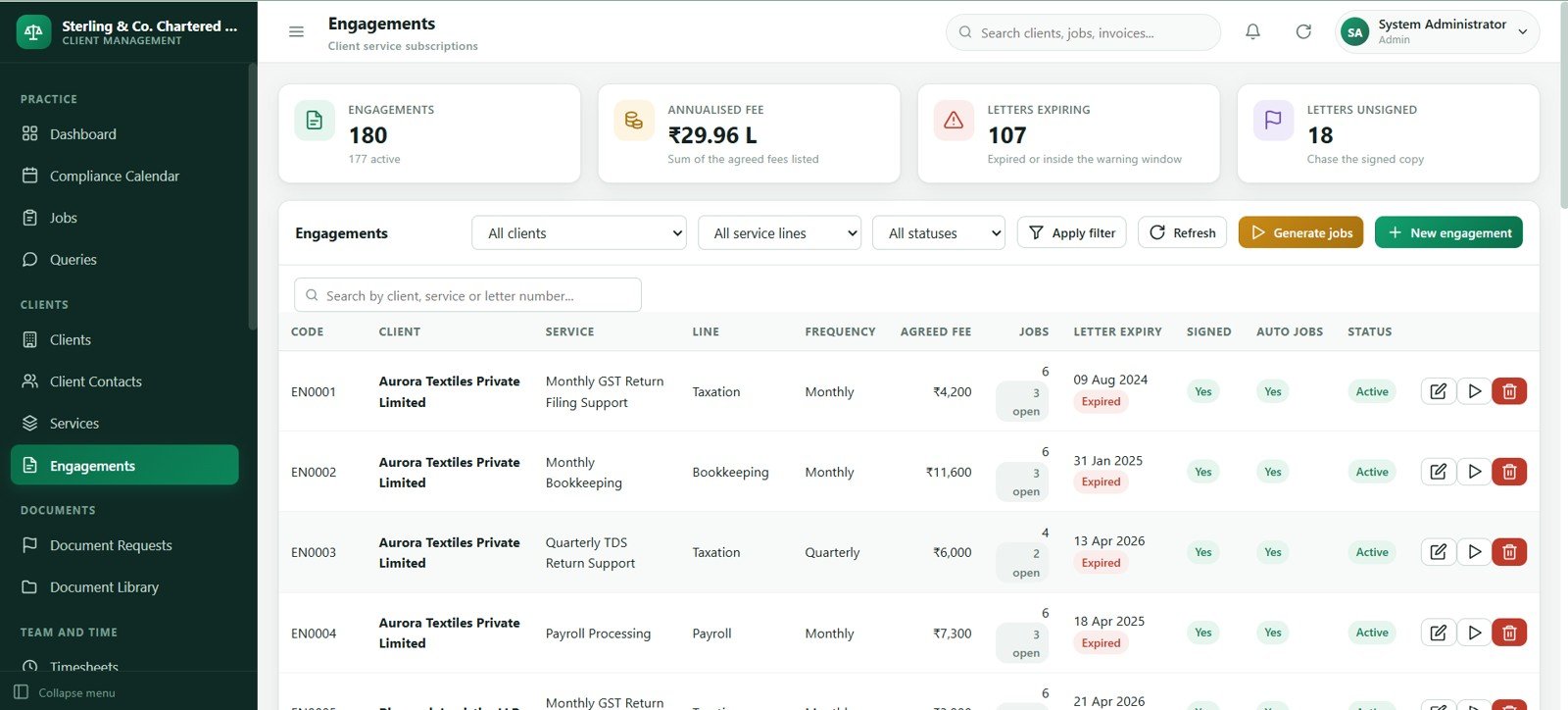Run the play icon for EN0004
Screen dimensions: 1568x710
1474,633
